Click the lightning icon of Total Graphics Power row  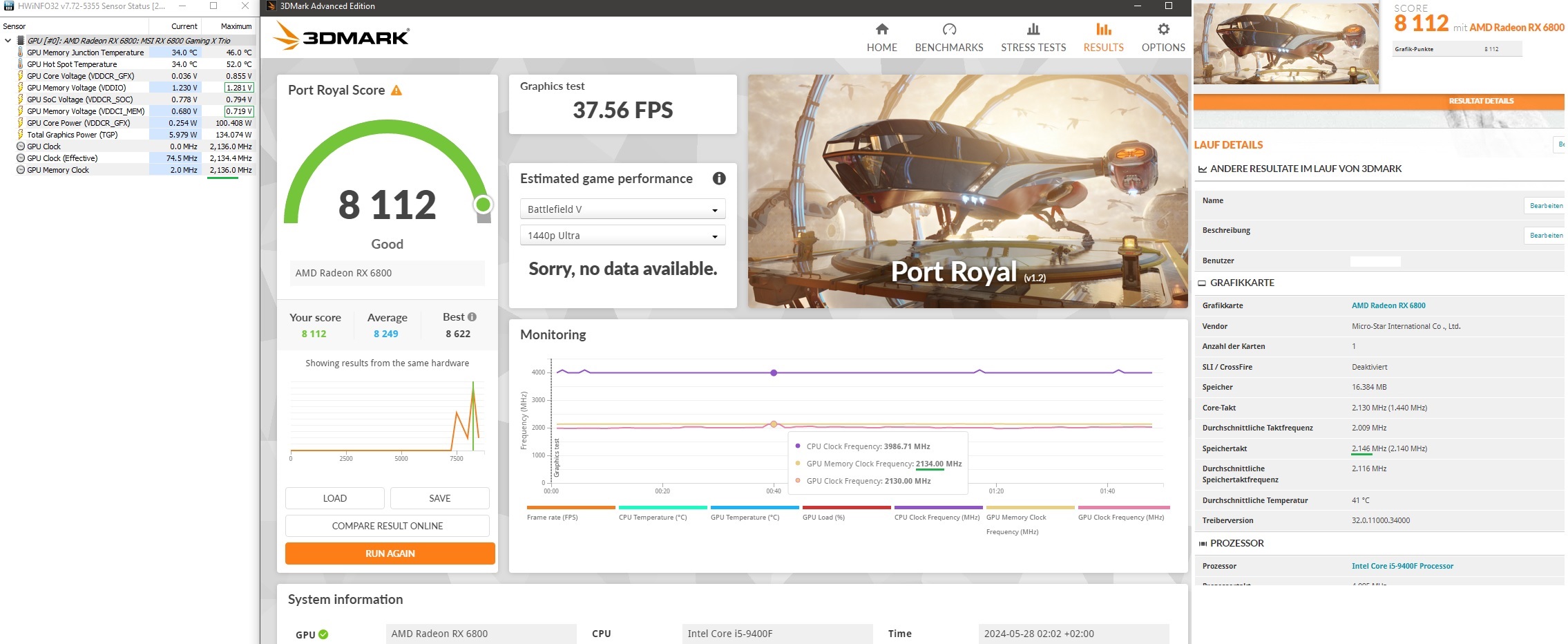tap(21, 135)
